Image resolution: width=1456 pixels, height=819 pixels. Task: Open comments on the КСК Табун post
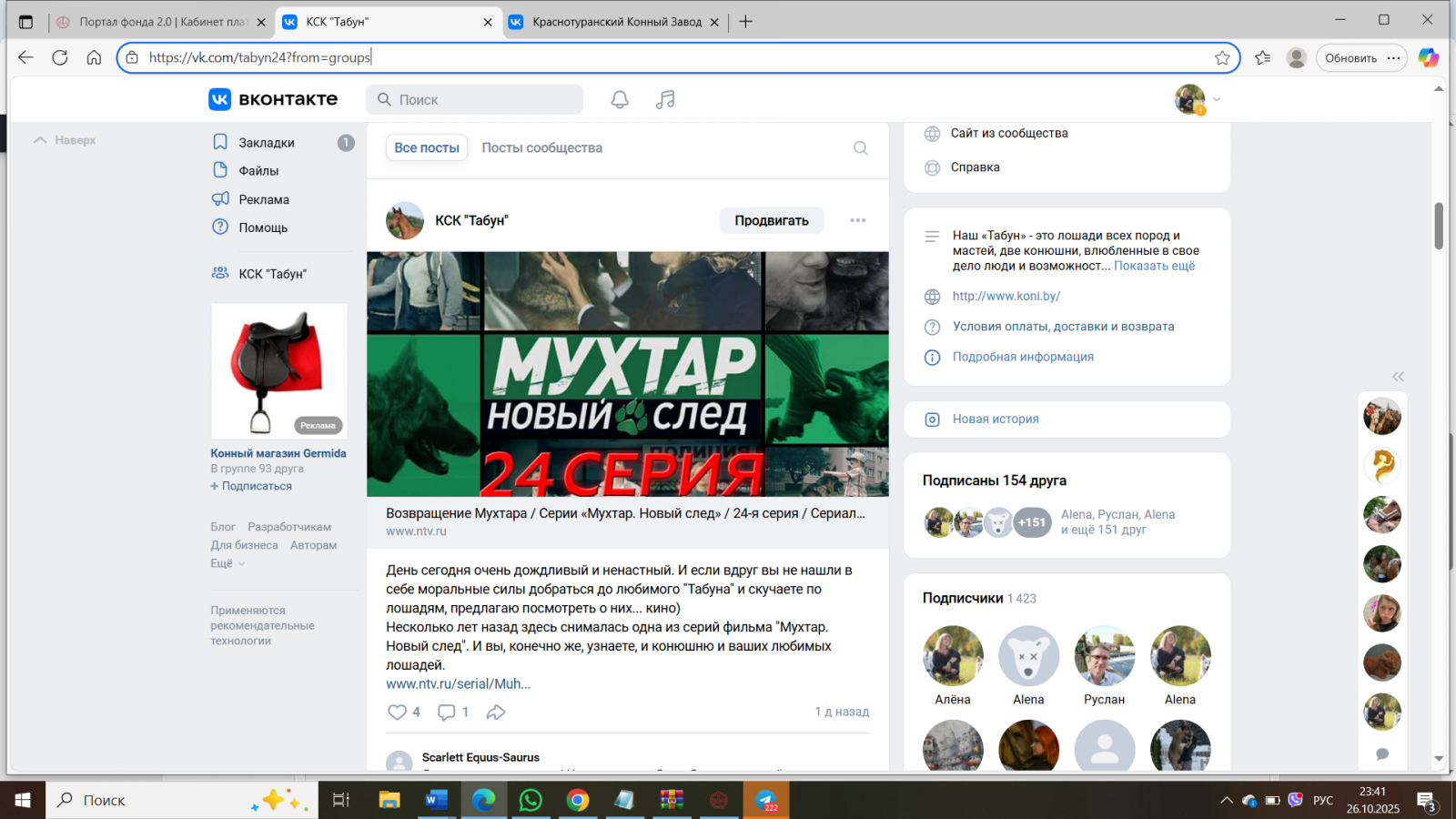pos(447,713)
